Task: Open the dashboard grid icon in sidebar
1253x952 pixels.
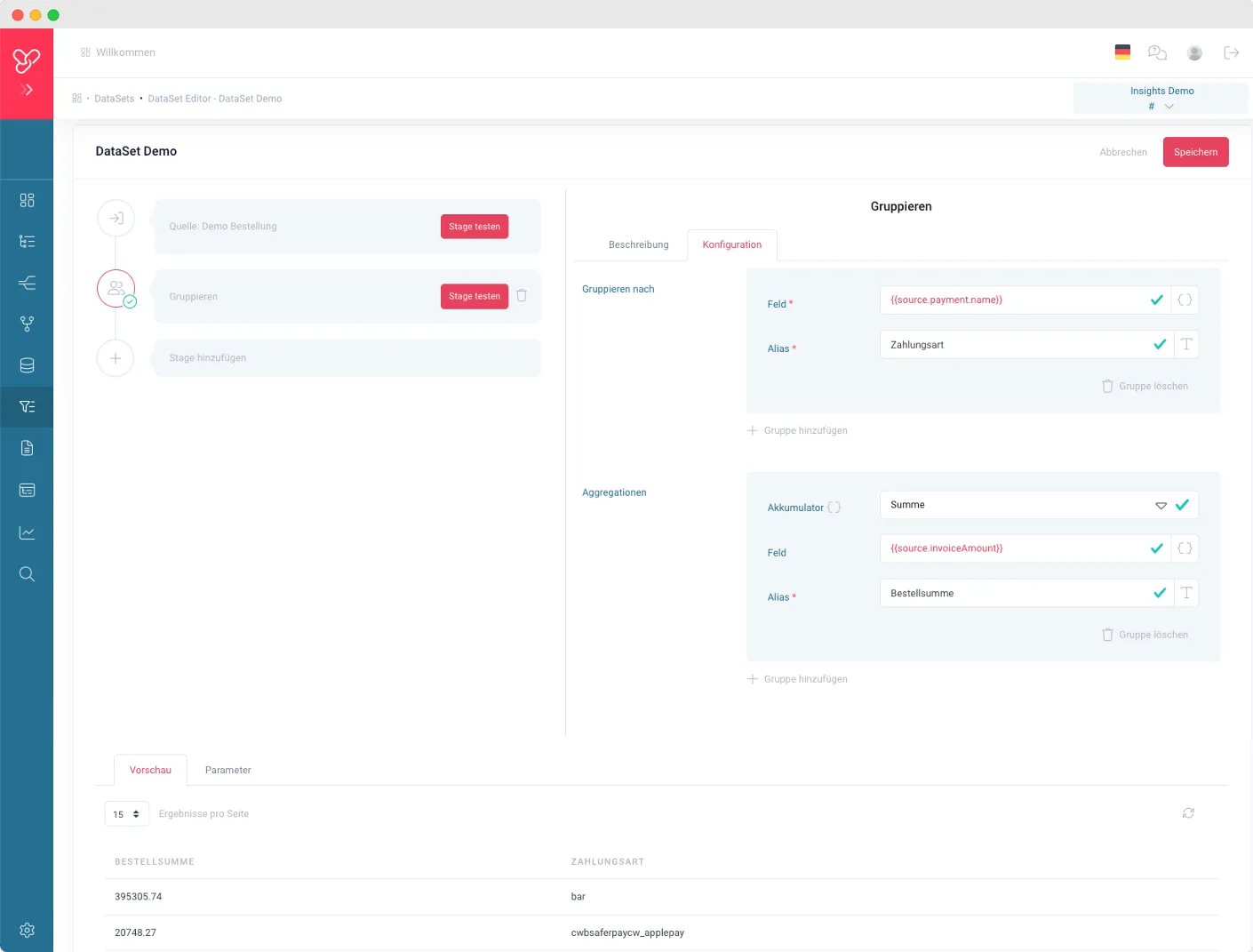Action: pos(27,200)
